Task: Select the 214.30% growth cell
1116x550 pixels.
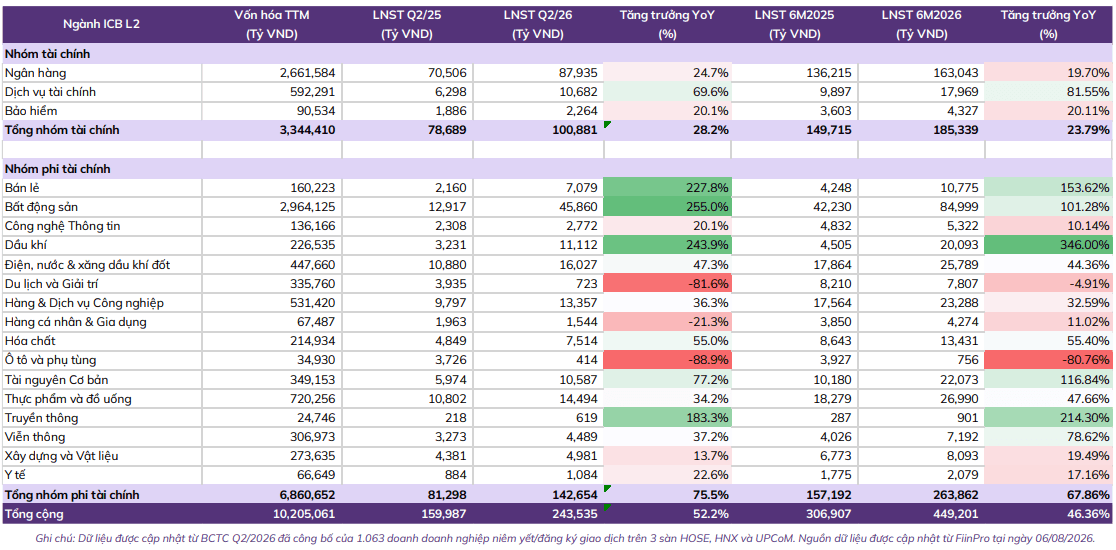Action: point(1049,418)
